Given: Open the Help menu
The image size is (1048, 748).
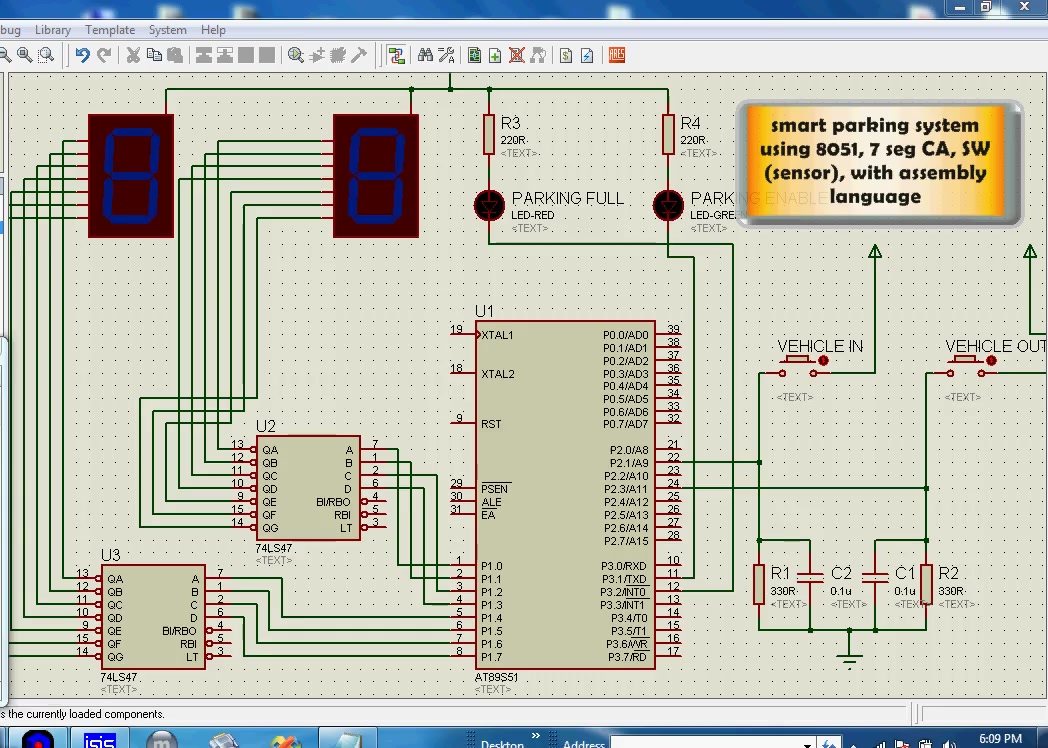Looking at the screenshot, I should (x=213, y=30).
